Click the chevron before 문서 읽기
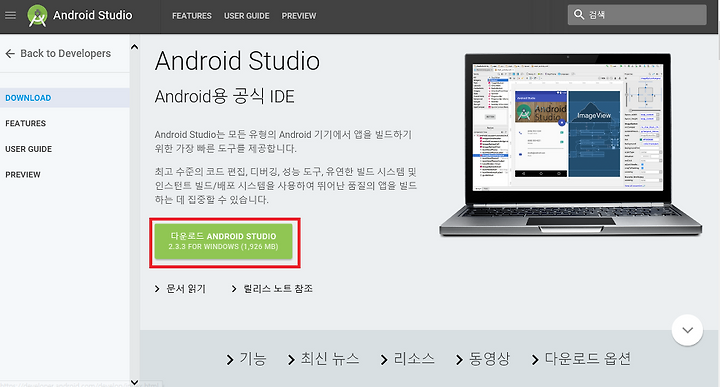Viewport: 720px width, 387px height. (x=157, y=289)
